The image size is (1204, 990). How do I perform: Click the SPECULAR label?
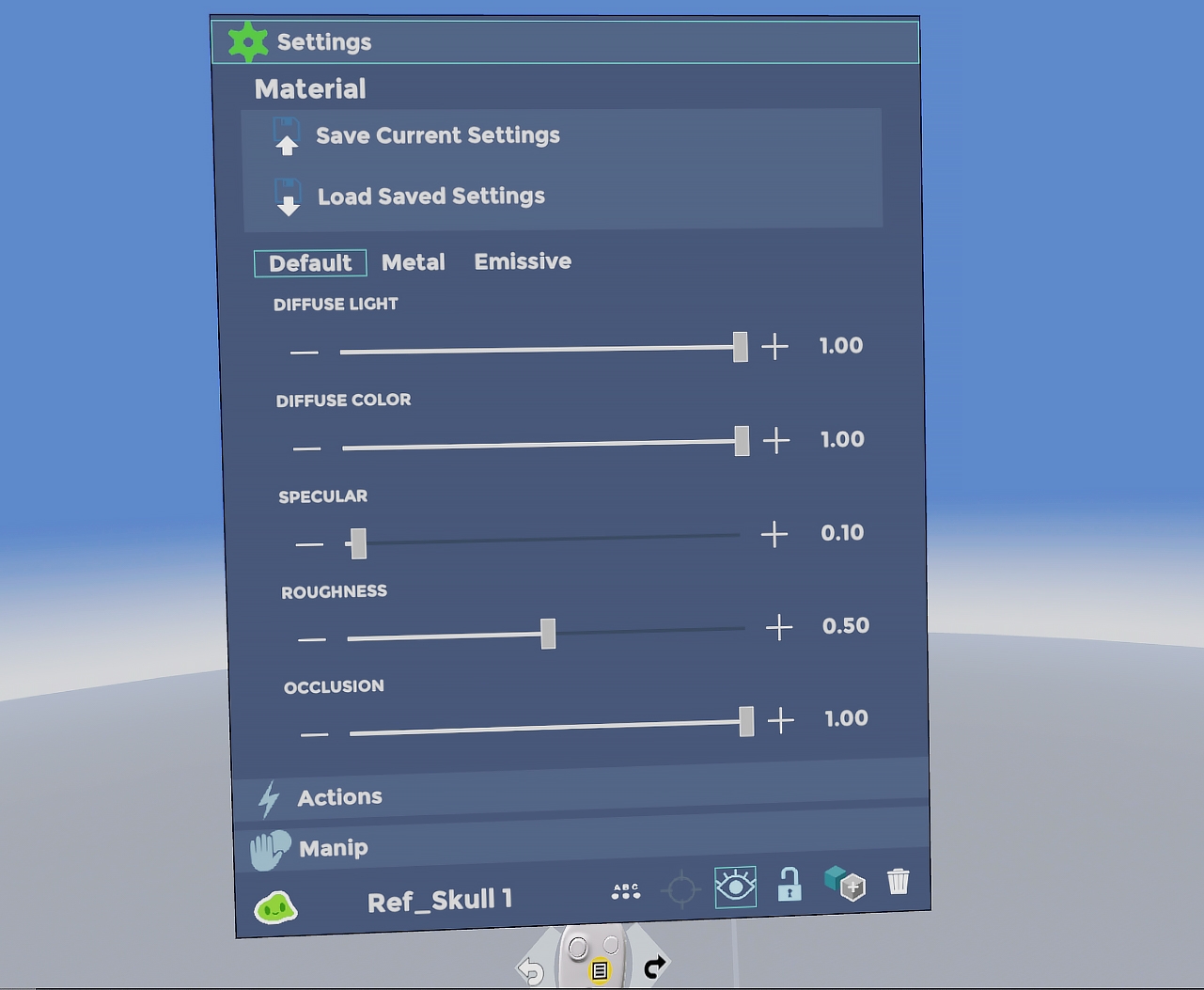click(x=322, y=496)
